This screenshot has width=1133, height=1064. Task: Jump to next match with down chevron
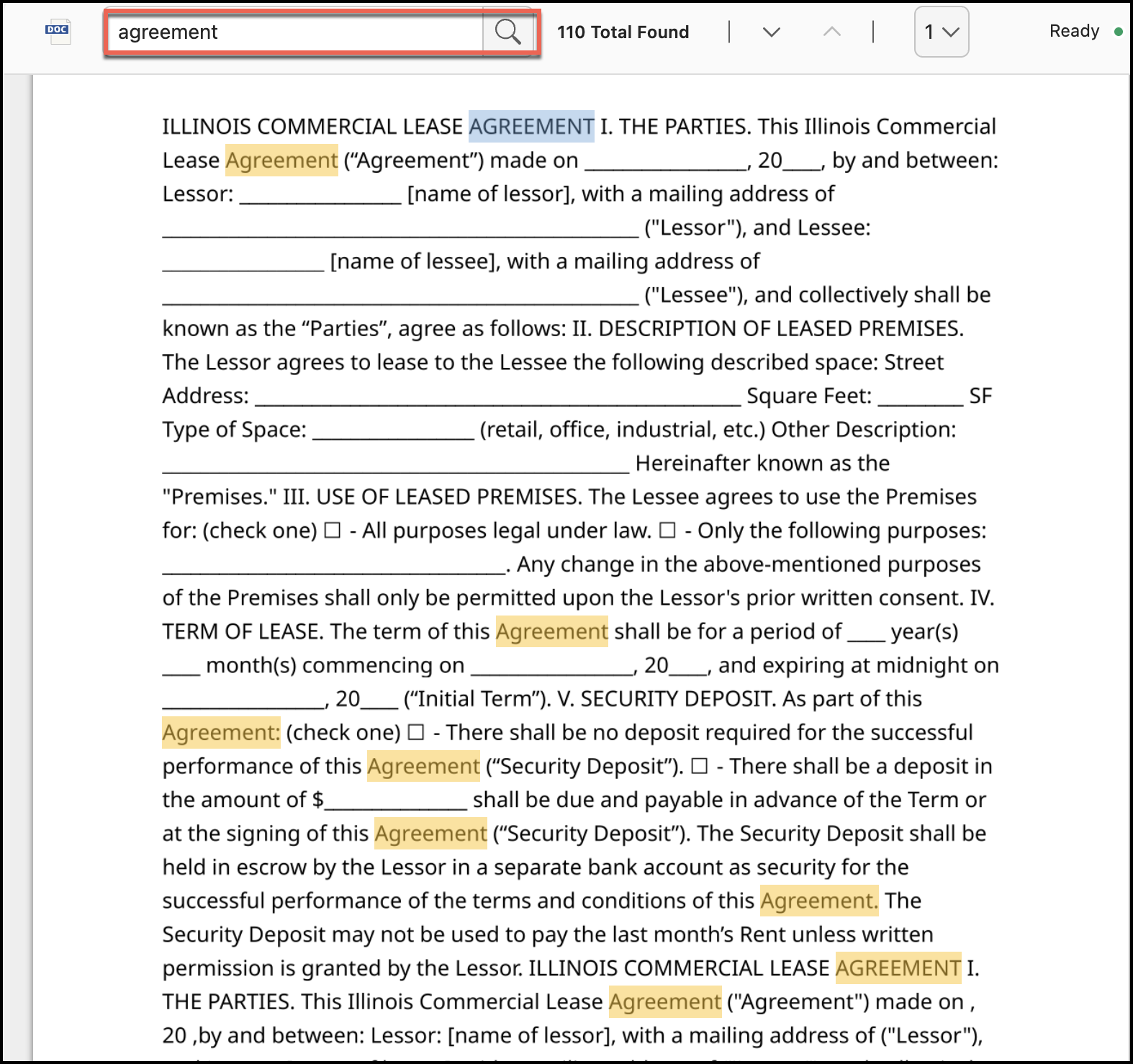pos(771,32)
